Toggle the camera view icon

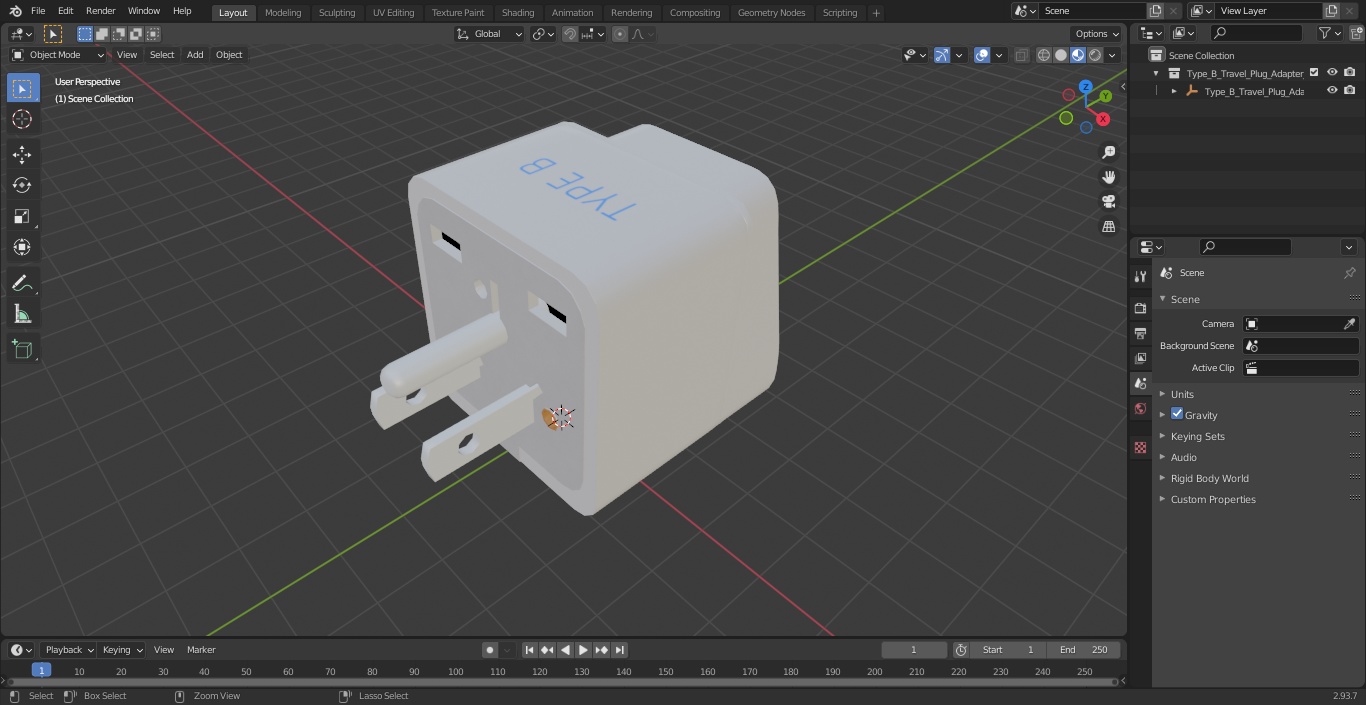tap(1108, 202)
